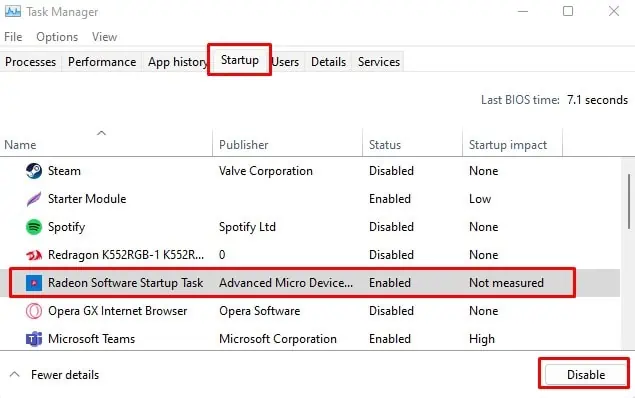Switch to the Users tab
Image resolution: width=635 pixels, height=398 pixels.
(286, 62)
